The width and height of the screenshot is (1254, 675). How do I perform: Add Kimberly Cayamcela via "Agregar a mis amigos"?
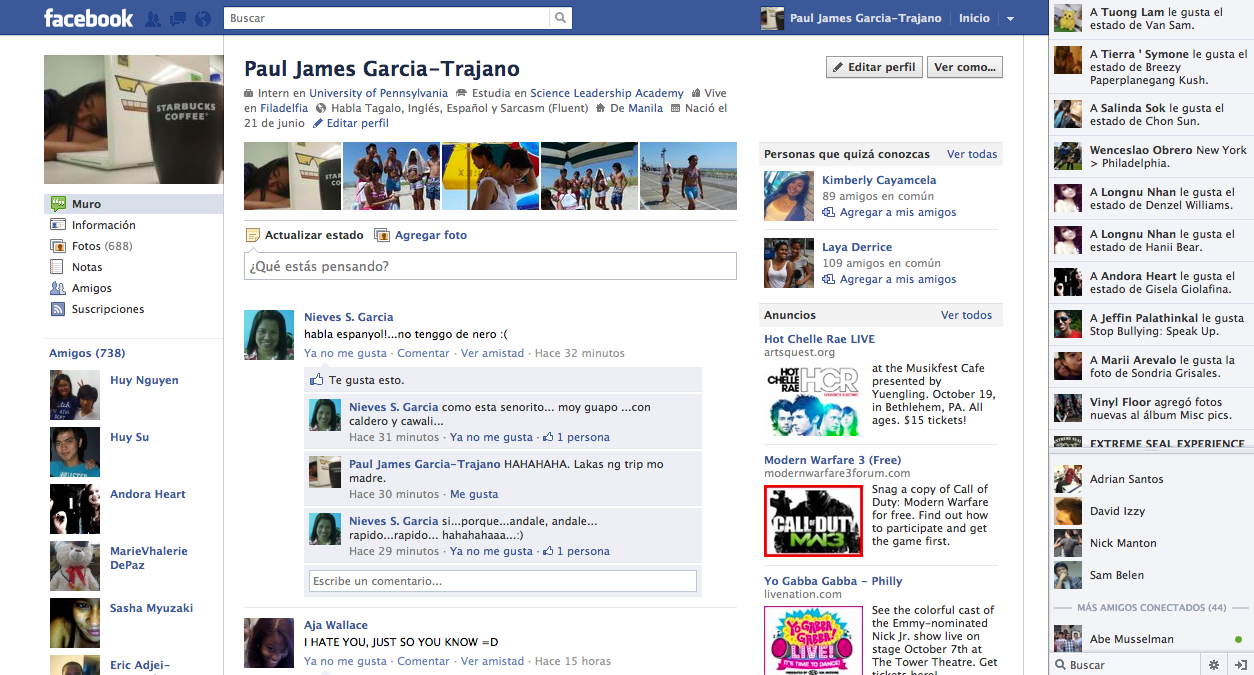click(x=897, y=212)
